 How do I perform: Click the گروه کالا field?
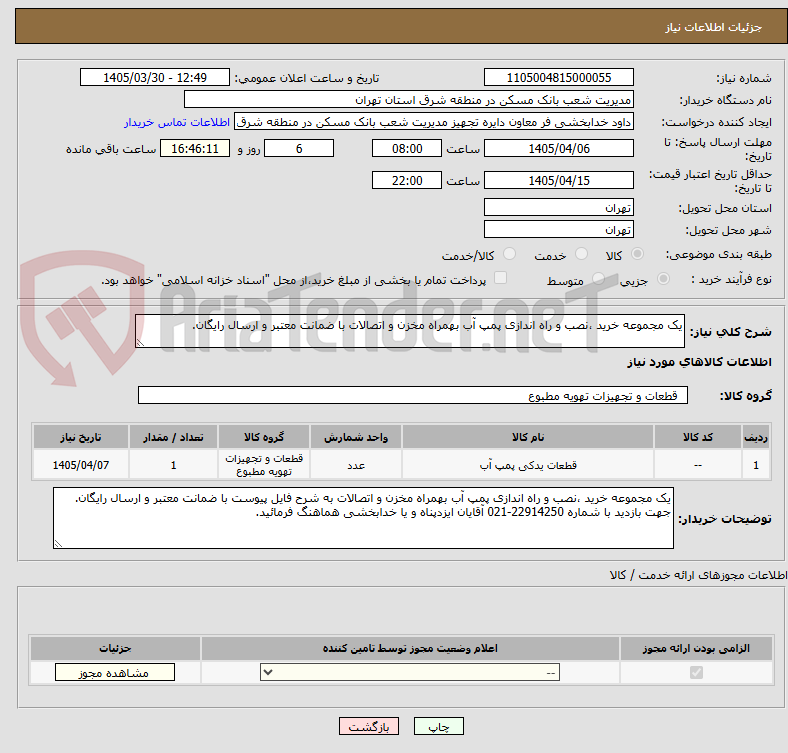pos(413,395)
